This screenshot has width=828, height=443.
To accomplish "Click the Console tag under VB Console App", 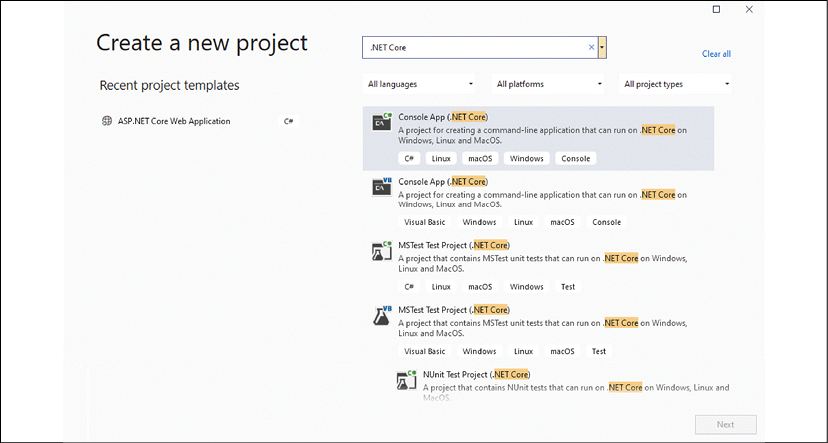I will click(606, 222).
